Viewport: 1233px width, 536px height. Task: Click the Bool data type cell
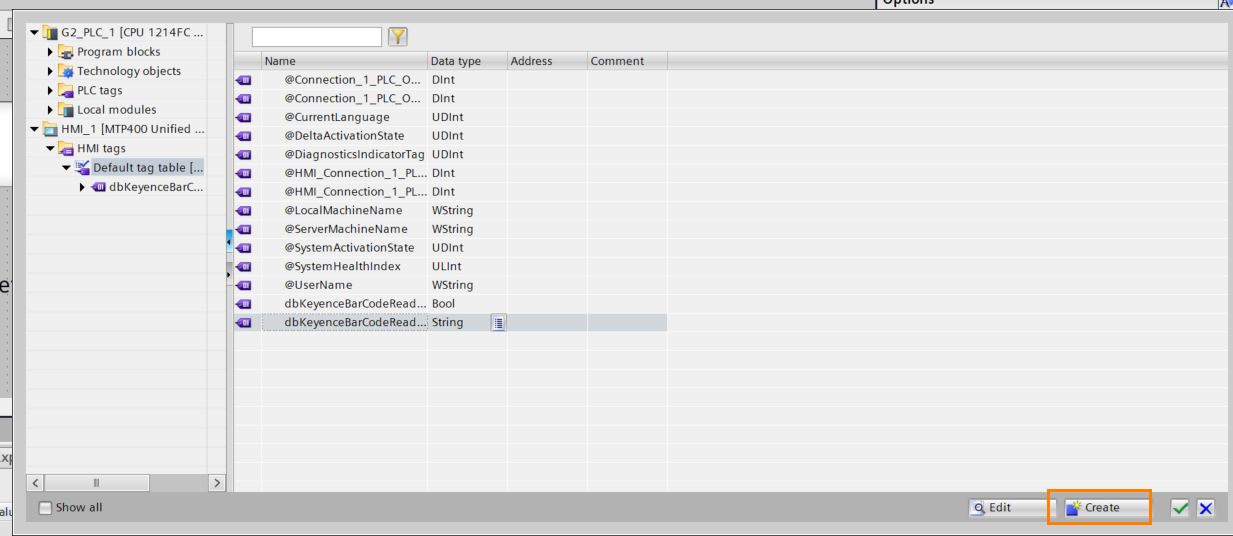pyautogui.click(x=468, y=304)
